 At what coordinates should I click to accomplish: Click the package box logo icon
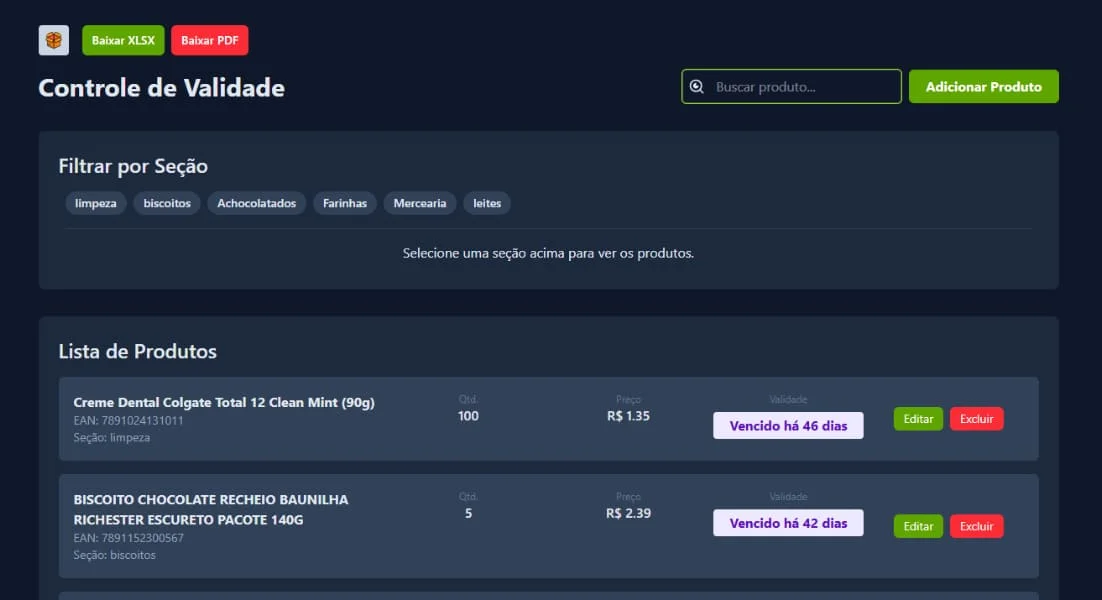point(53,40)
